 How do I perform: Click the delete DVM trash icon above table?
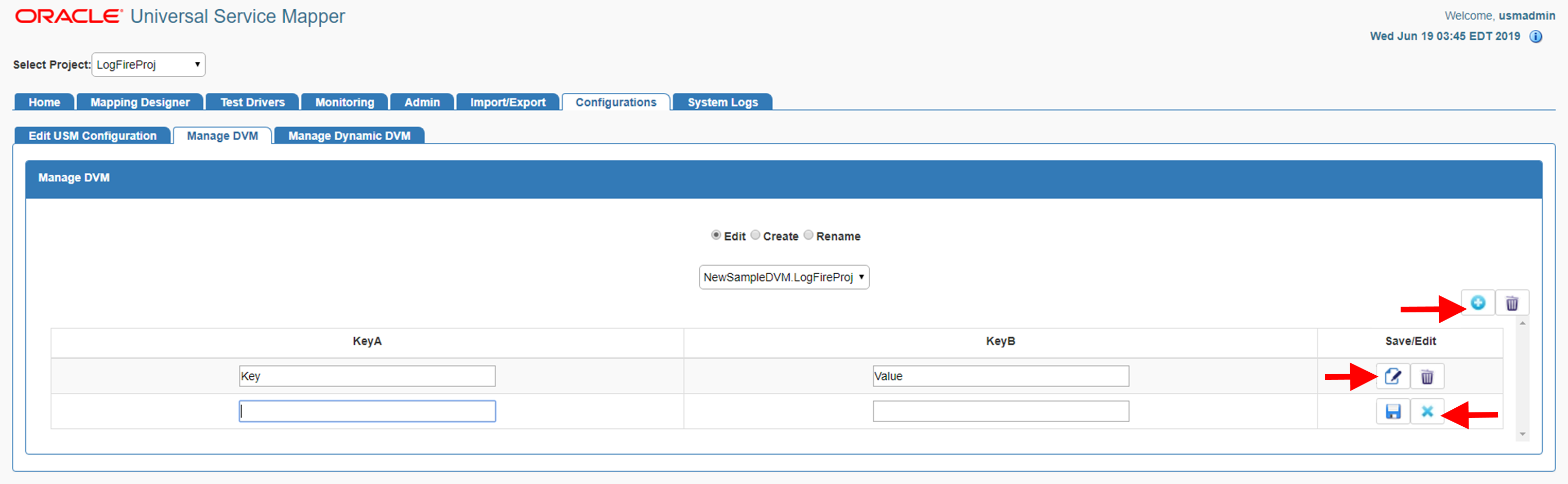[x=1511, y=303]
